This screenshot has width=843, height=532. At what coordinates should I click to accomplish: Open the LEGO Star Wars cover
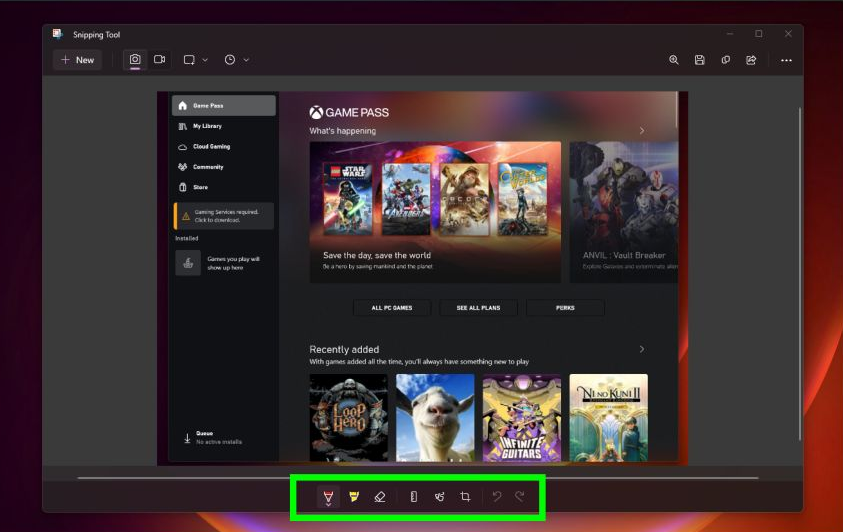tap(348, 199)
